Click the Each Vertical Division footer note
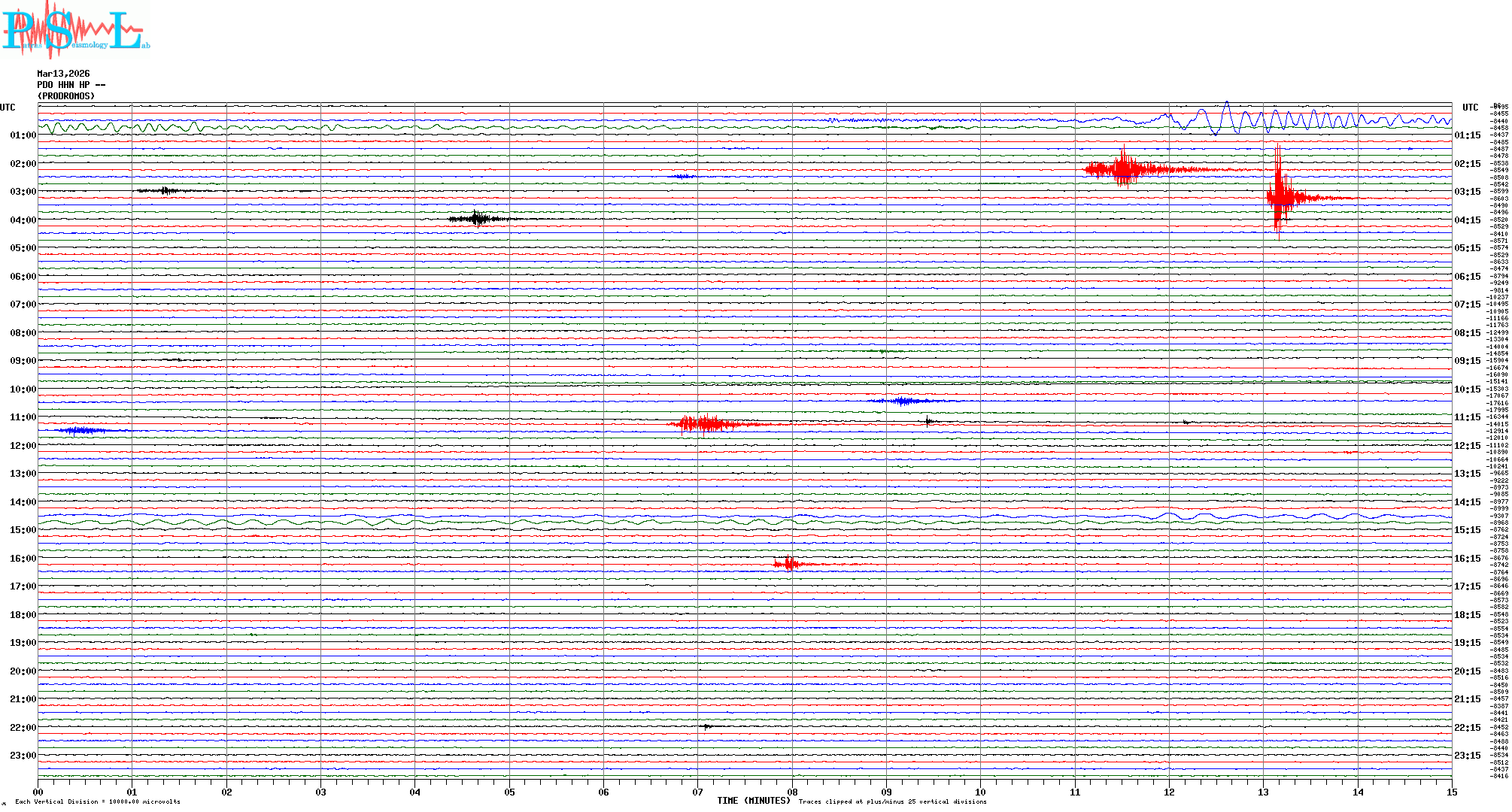Screen dimensions: 1512x812 click(98, 801)
